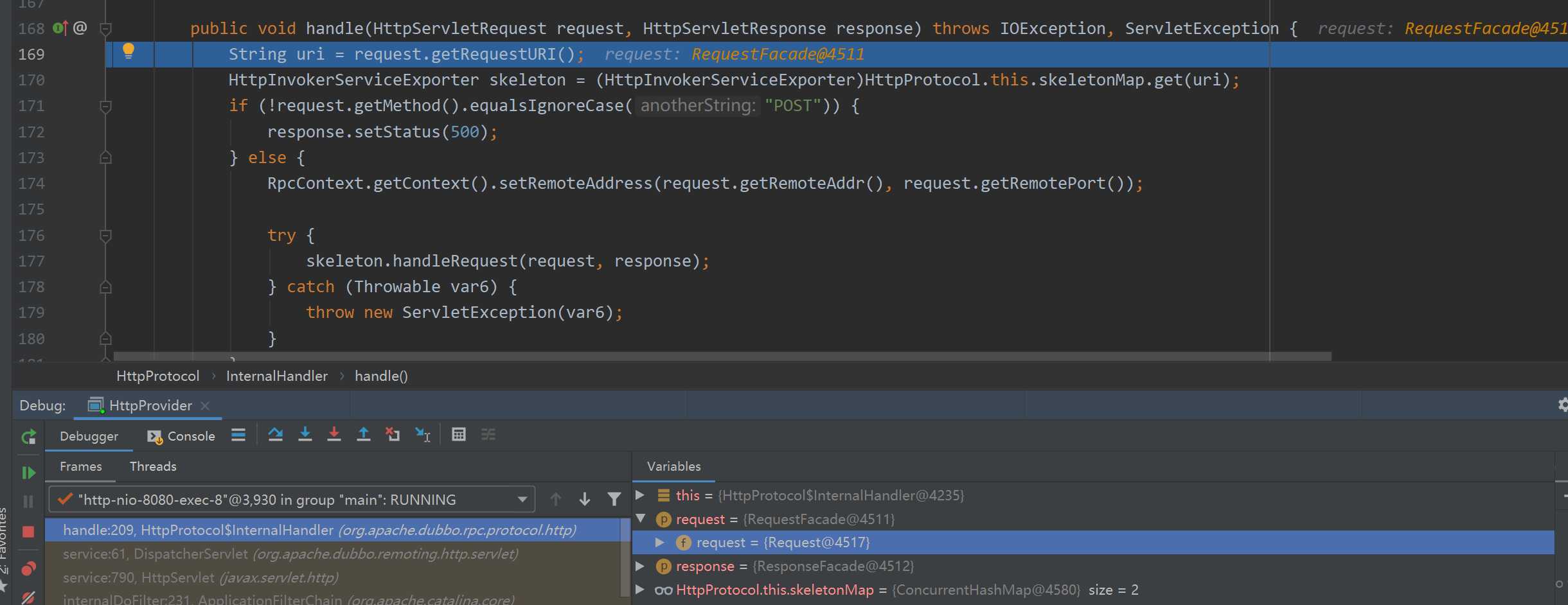Switch to the Console tab
The image size is (1568, 605).
click(x=181, y=436)
